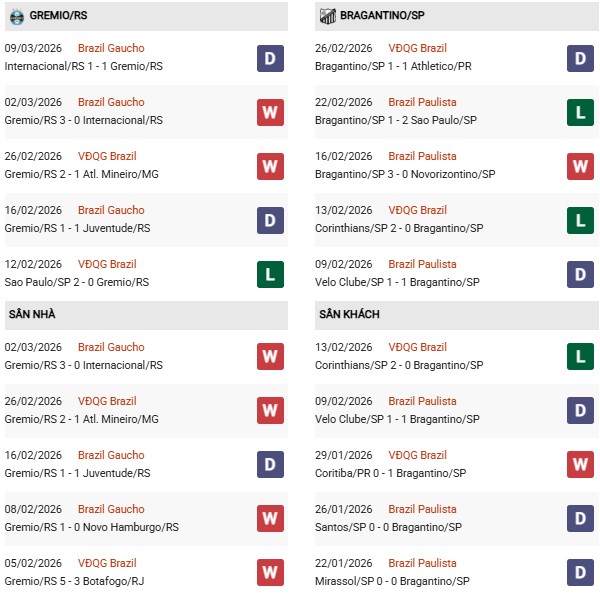Click the W badge for Bragantino 3-0 Novorizontino
600x594 pixels.
point(581,166)
